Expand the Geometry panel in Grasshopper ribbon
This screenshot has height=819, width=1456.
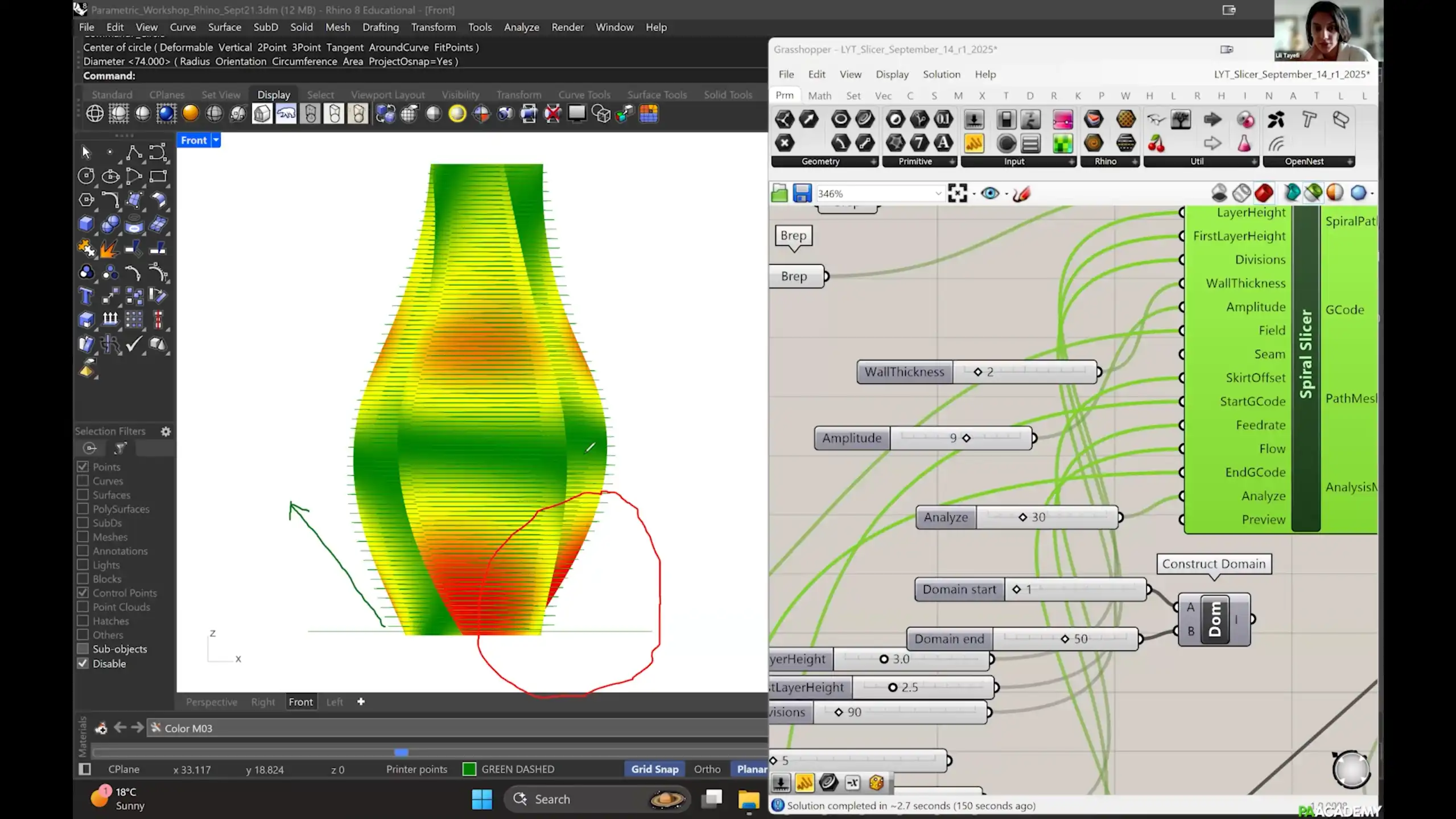873,162
